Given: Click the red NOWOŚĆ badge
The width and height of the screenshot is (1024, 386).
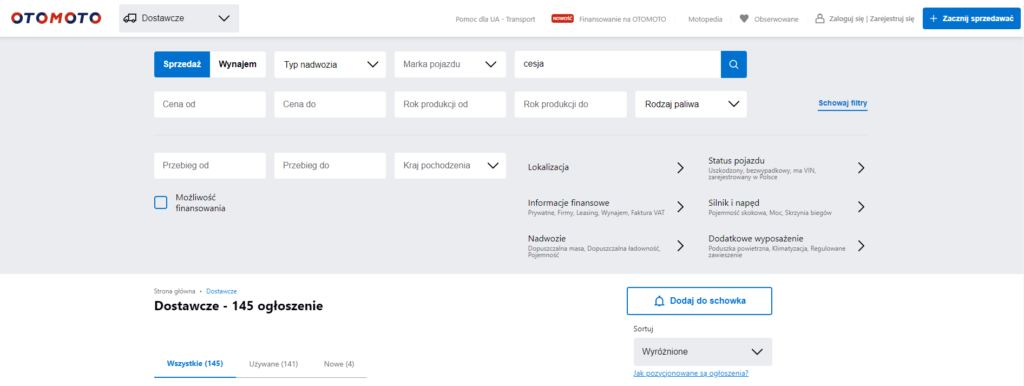Looking at the screenshot, I should coord(562,19).
